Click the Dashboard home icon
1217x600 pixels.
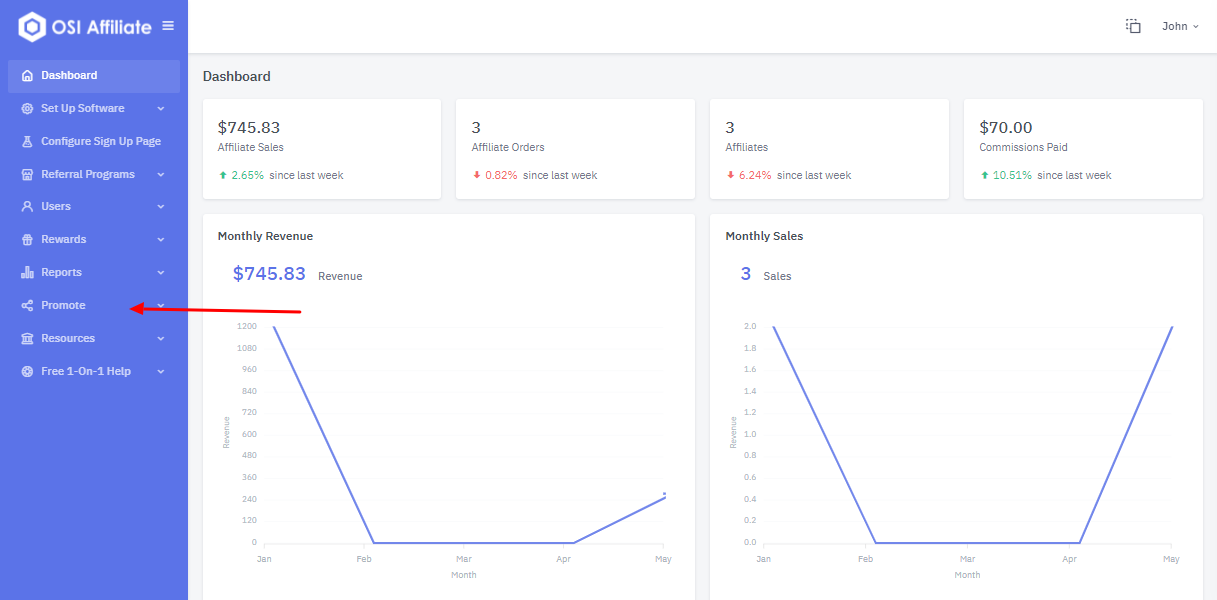[27, 76]
